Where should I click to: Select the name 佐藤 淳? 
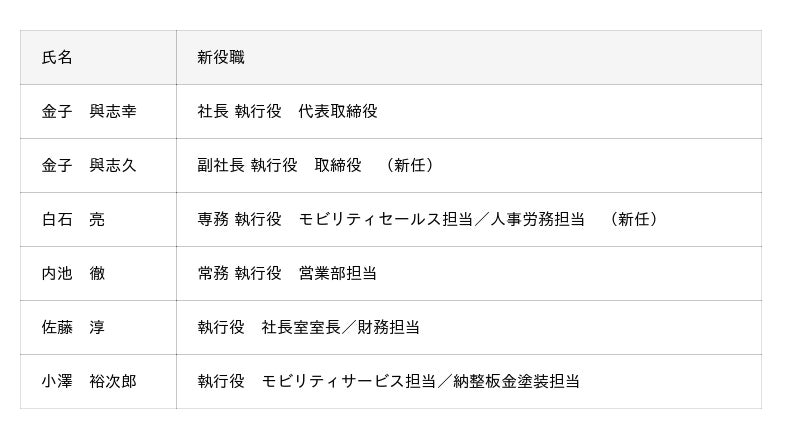tap(73, 328)
